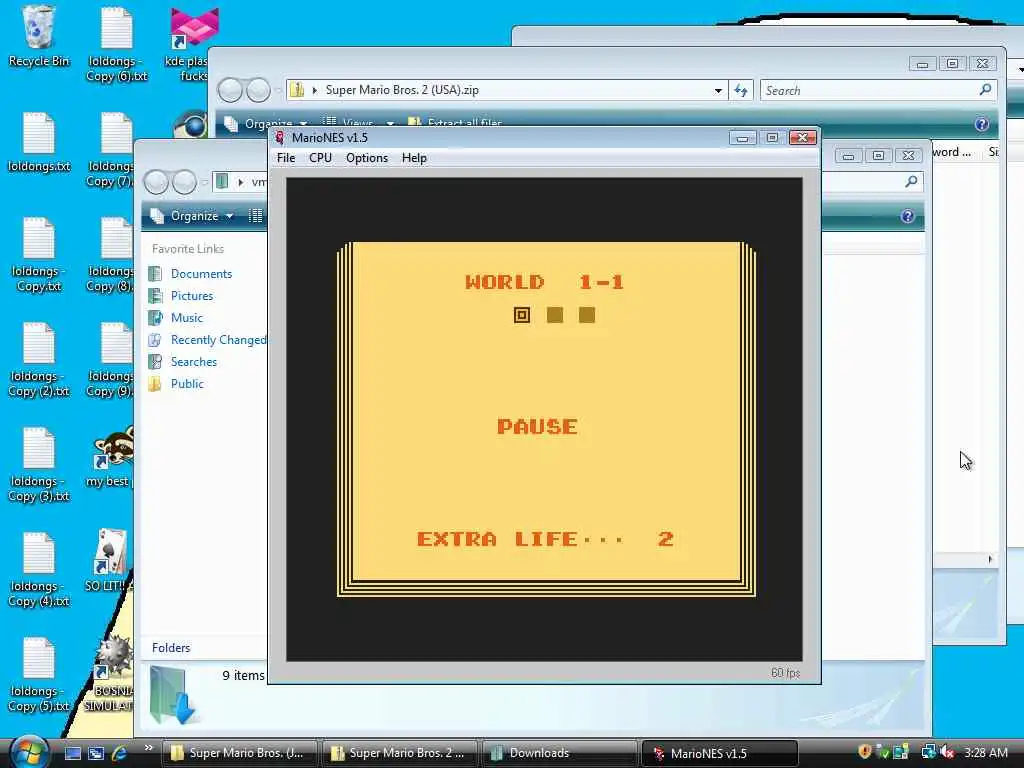Open Organize dropdown in front Explorer window

click(x=193, y=216)
